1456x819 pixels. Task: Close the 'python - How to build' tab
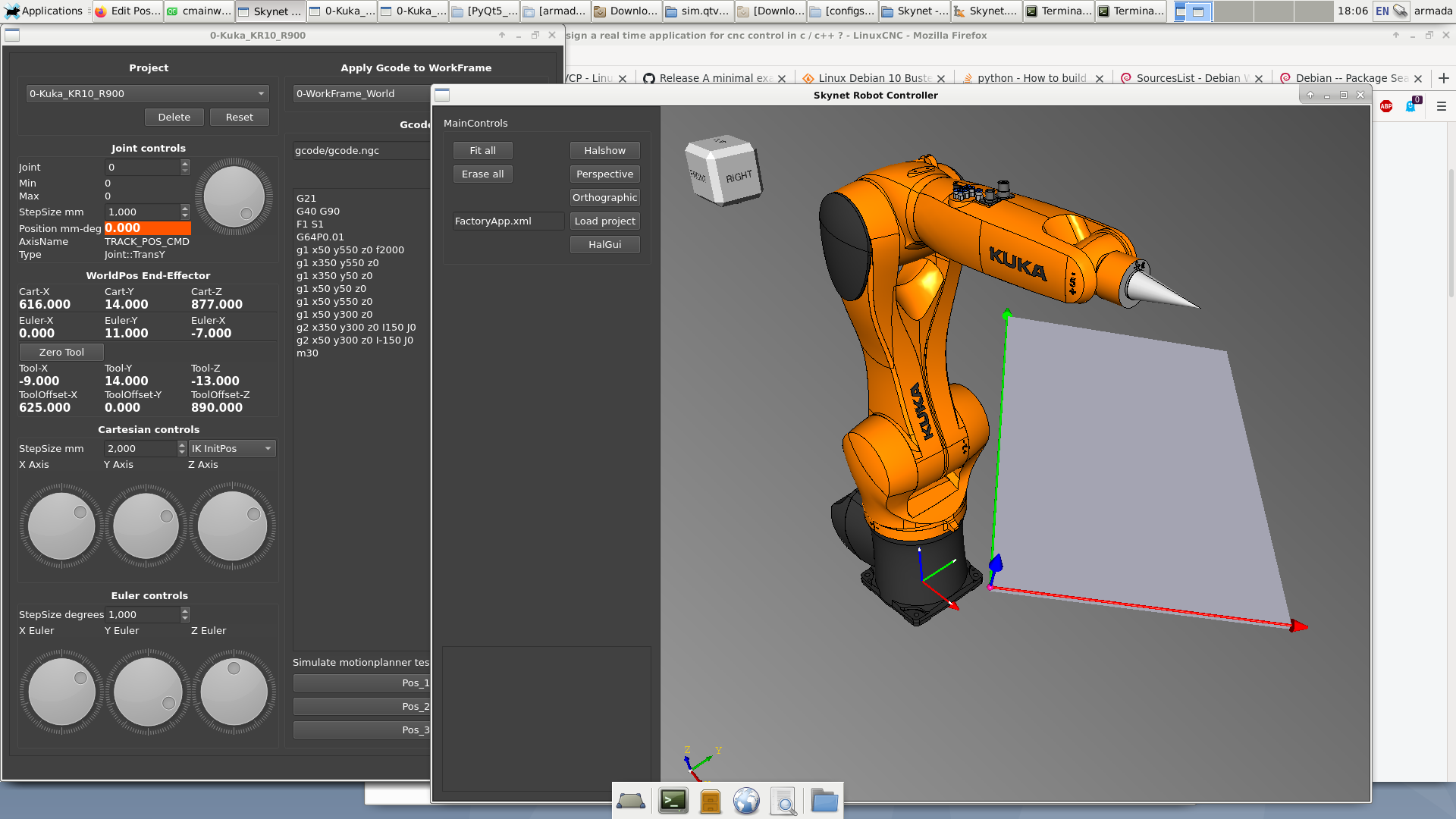1100,78
